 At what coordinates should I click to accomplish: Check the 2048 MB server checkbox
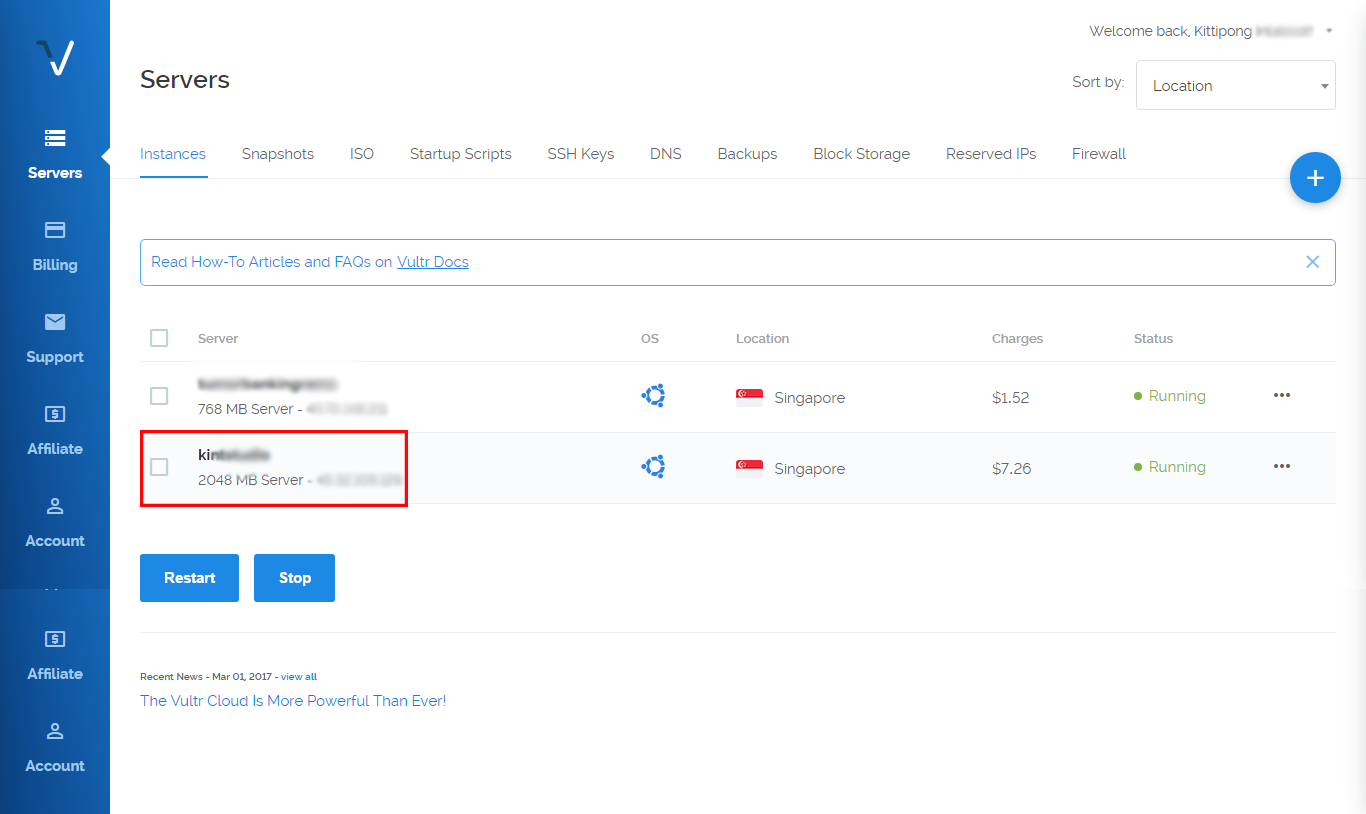159,467
